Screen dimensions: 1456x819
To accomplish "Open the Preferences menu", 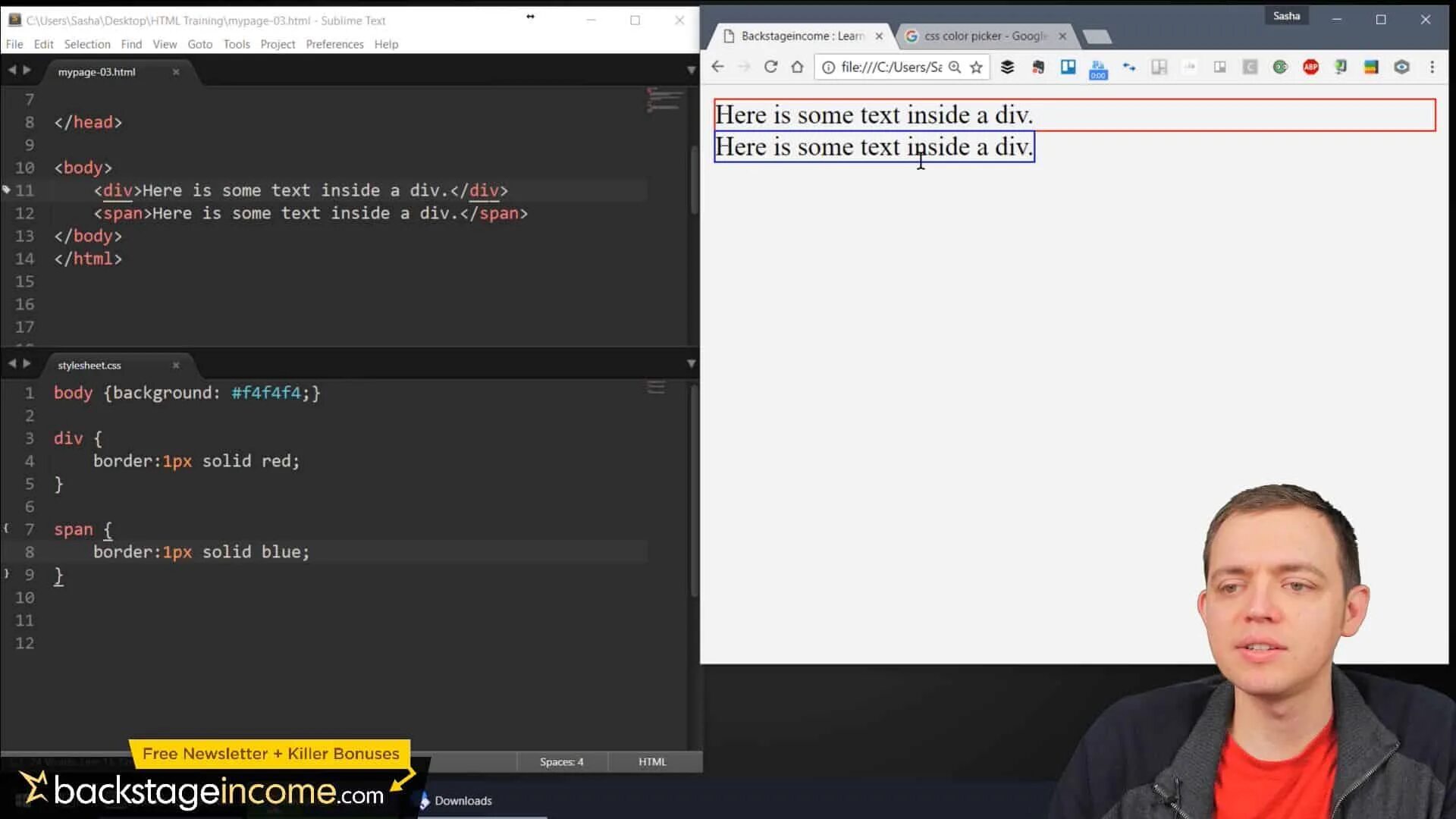I will (x=334, y=44).
